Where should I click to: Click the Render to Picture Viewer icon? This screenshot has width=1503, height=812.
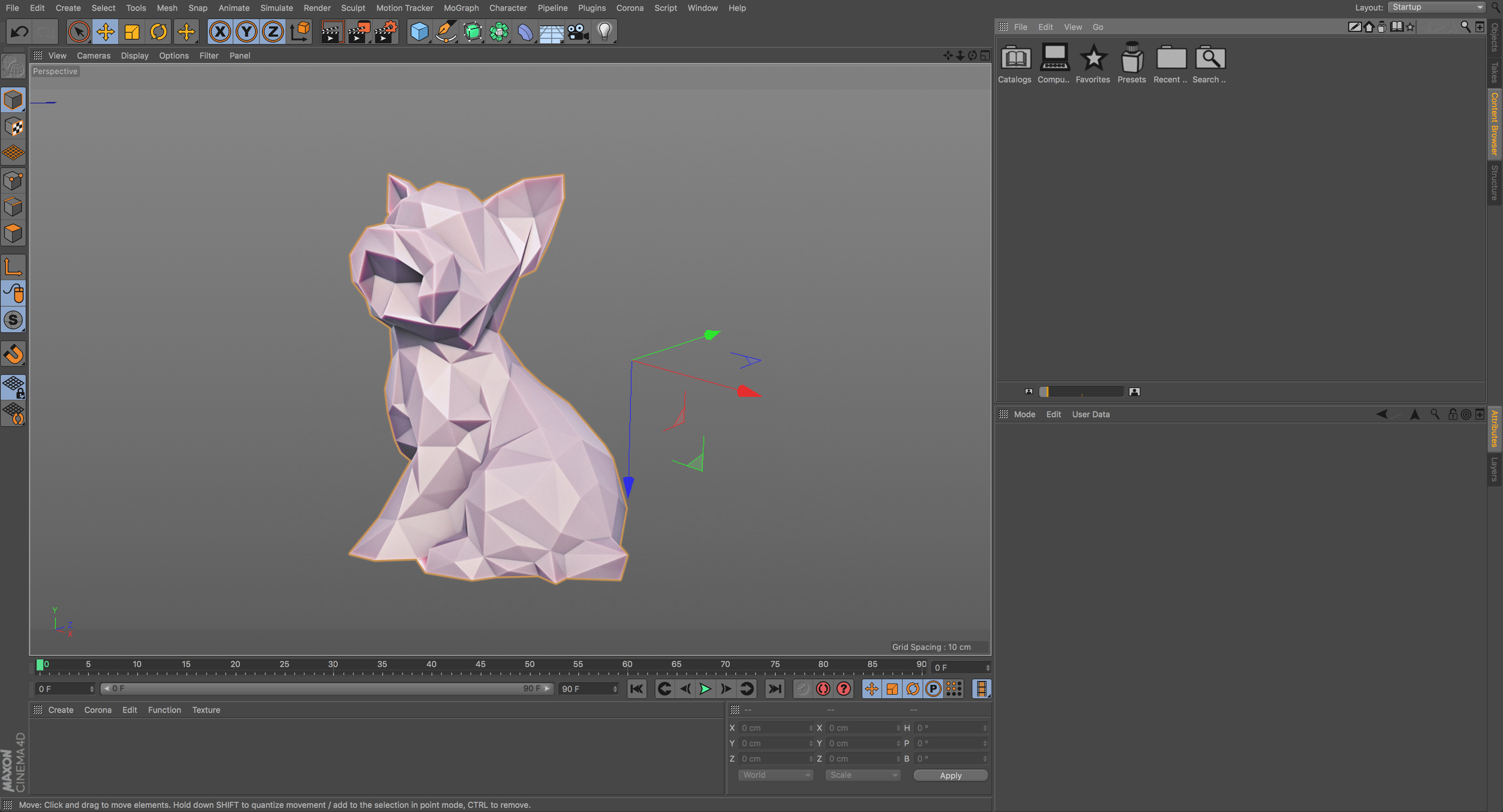(358, 32)
